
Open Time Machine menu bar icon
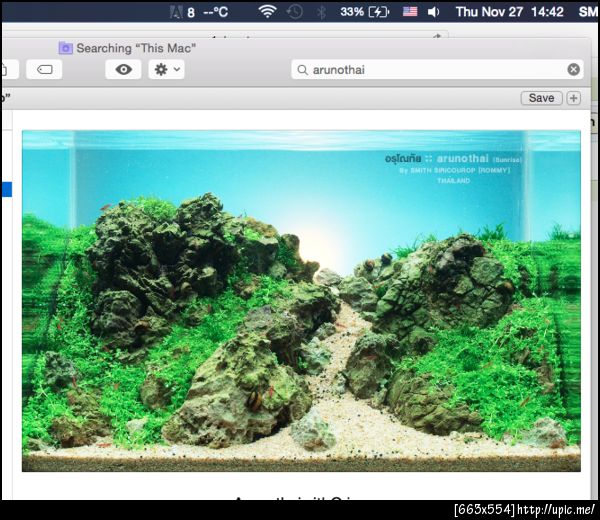click(295, 11)
